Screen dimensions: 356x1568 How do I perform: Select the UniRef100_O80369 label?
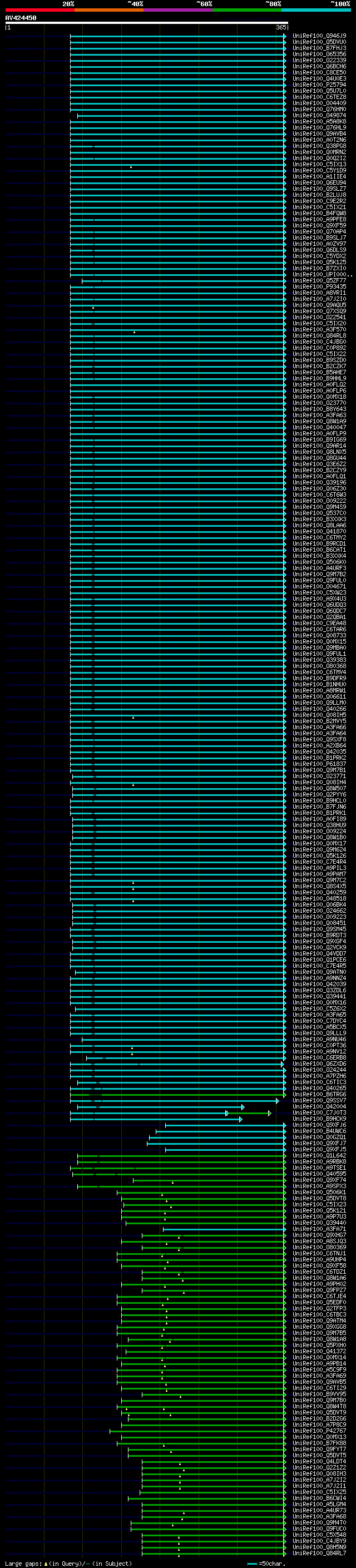(x=319, y=1247)
